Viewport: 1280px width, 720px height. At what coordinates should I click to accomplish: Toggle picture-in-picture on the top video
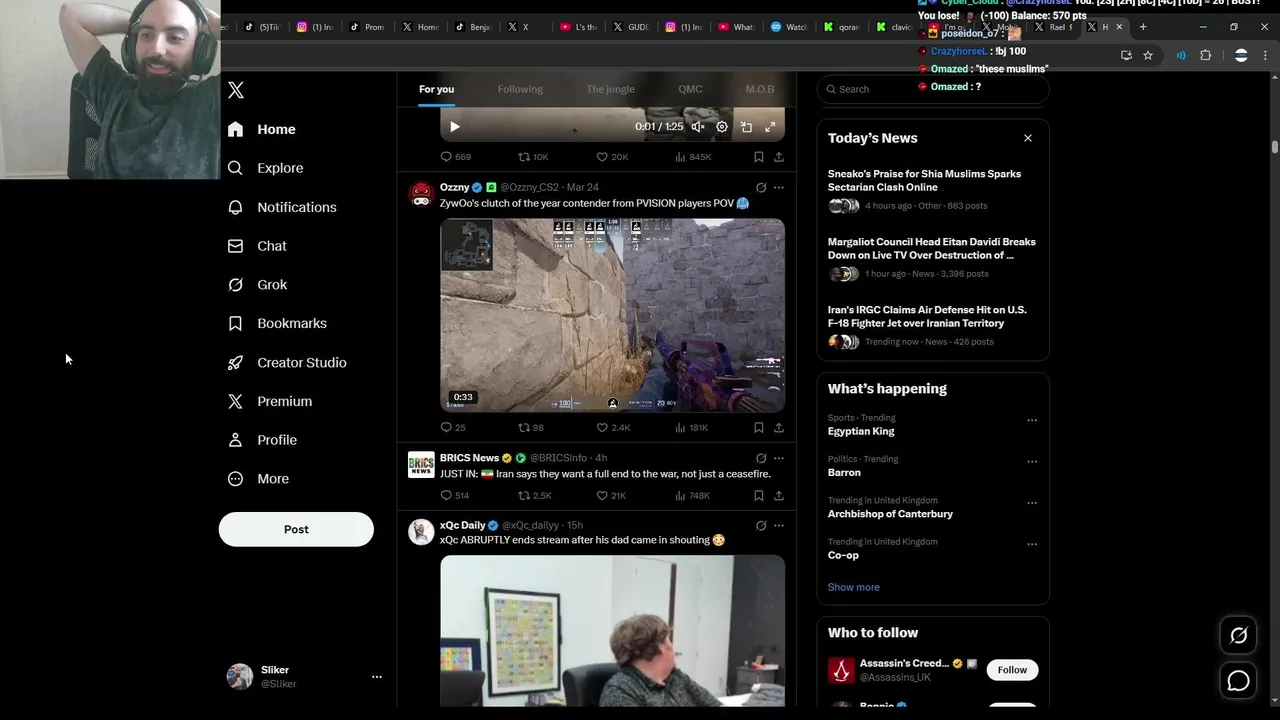(746, 127)
